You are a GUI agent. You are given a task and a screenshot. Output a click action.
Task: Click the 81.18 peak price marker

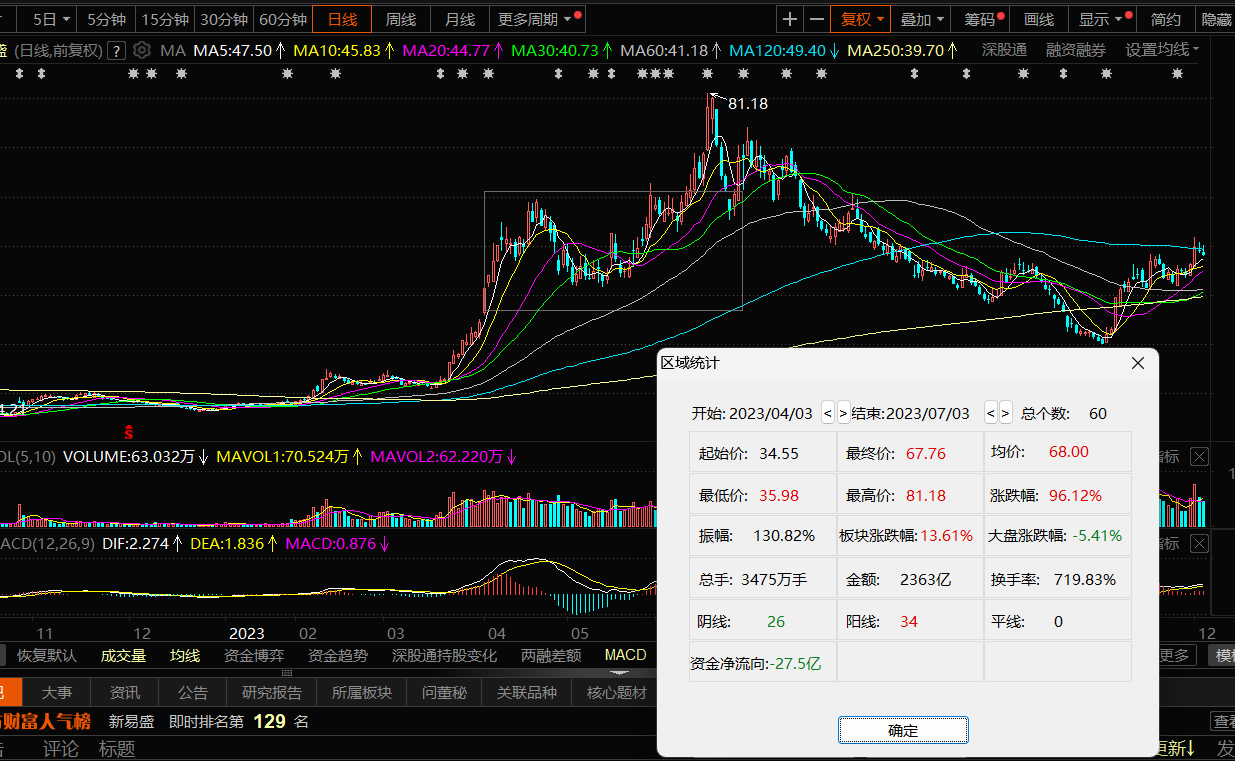pos(747,103)
